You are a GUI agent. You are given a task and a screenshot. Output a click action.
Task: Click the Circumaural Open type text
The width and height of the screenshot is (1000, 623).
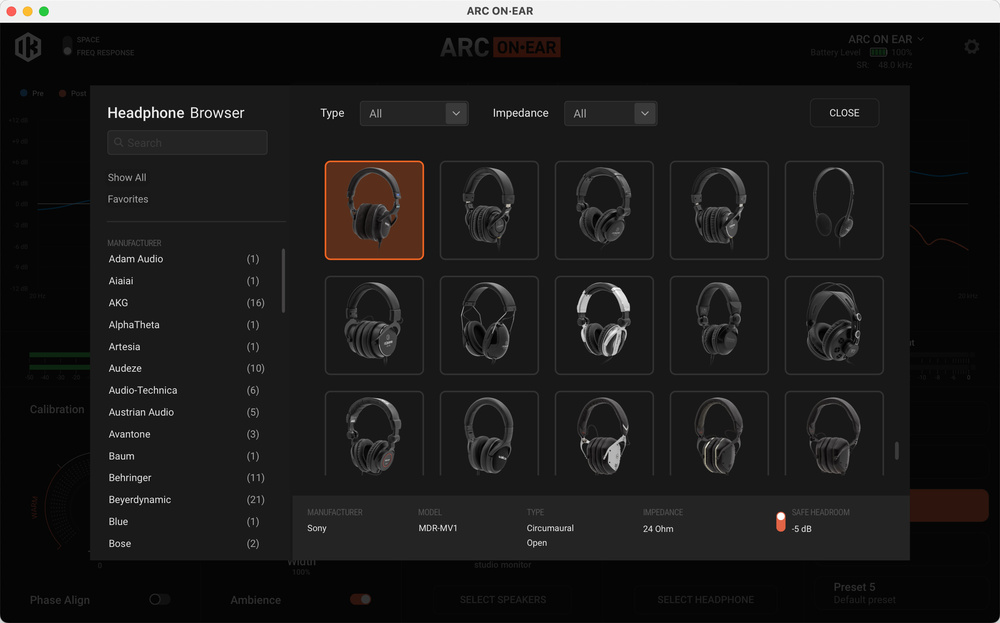[550, 536]
